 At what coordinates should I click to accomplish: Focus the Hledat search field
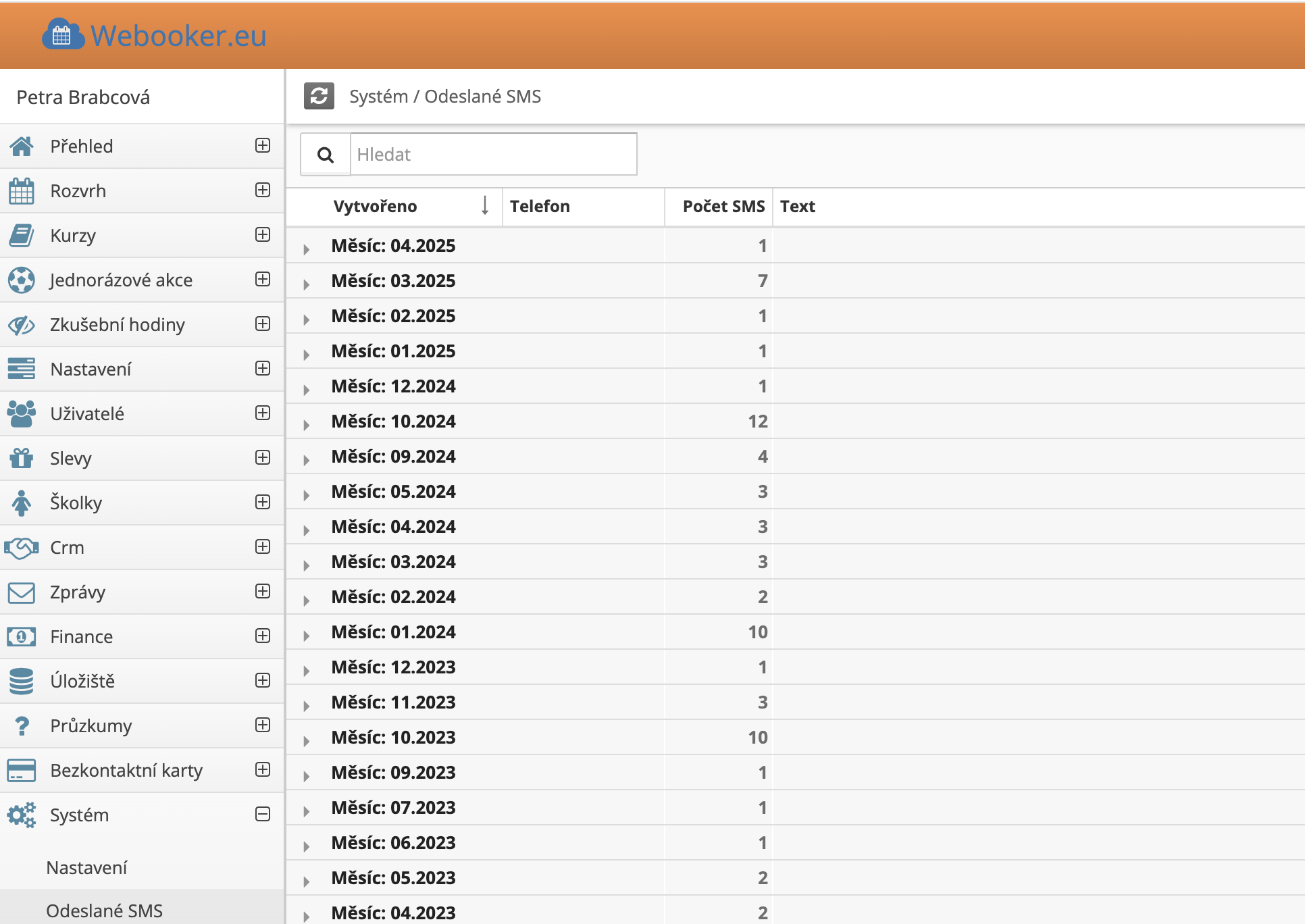[493, 155]
